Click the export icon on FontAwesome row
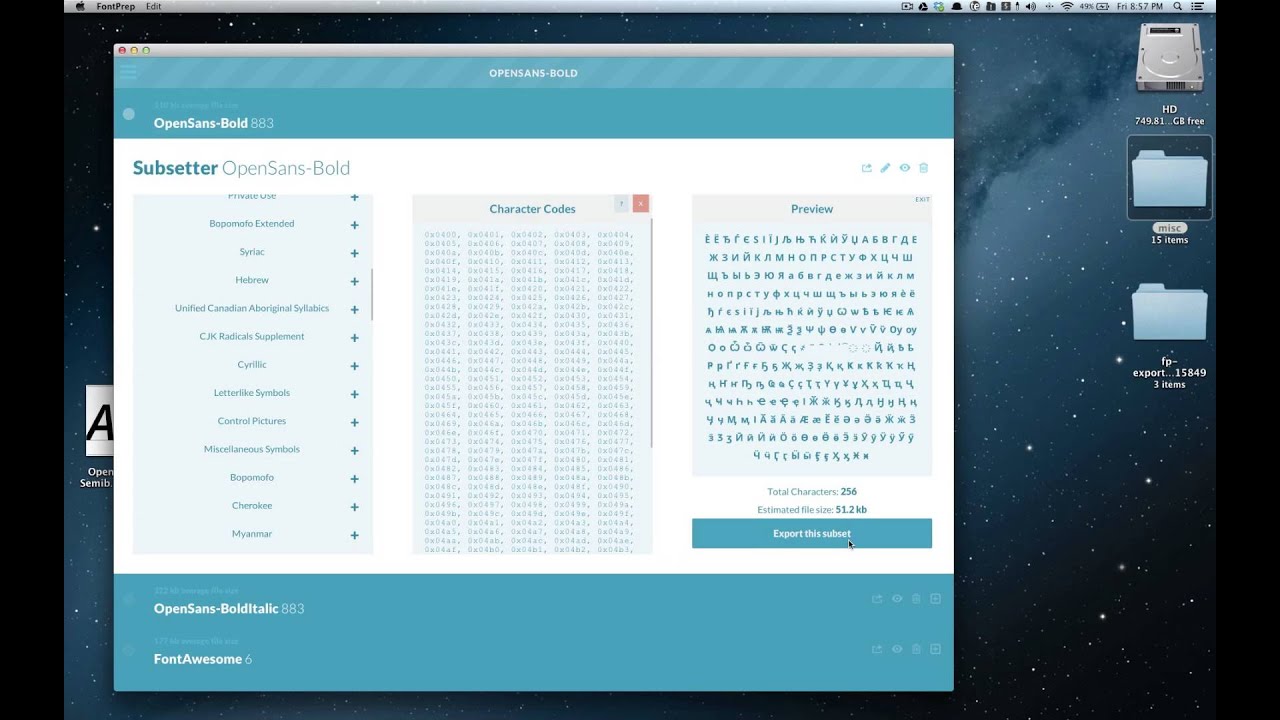1280x720 pixels. coord(877,649)
